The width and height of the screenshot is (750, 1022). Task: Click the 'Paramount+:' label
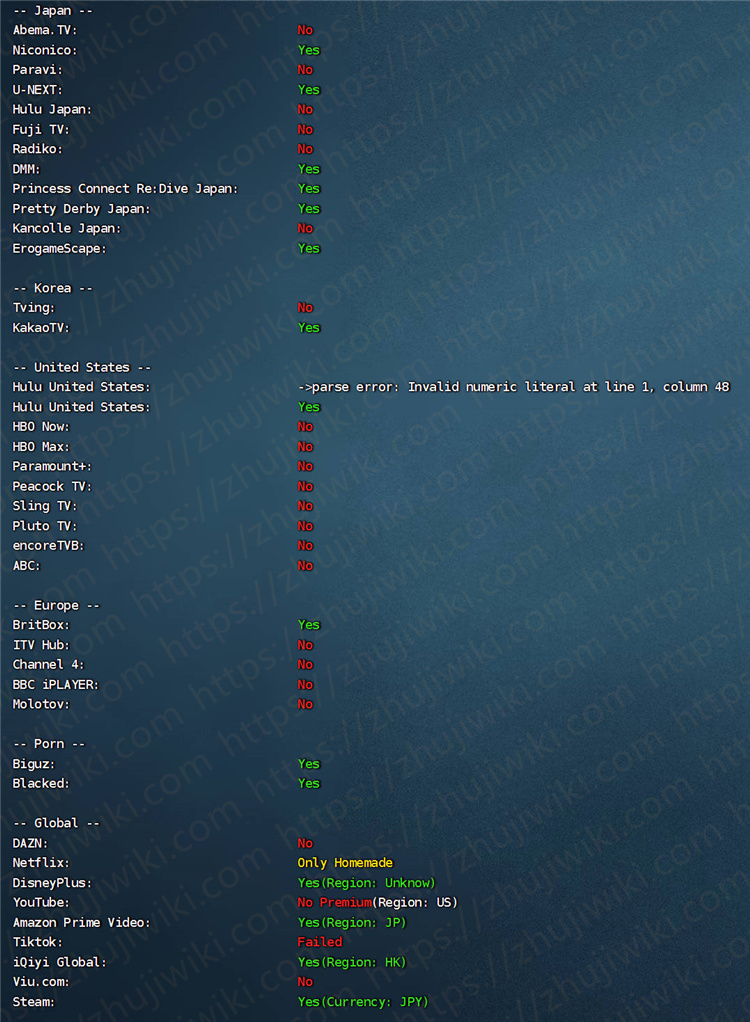click(52, 467)
